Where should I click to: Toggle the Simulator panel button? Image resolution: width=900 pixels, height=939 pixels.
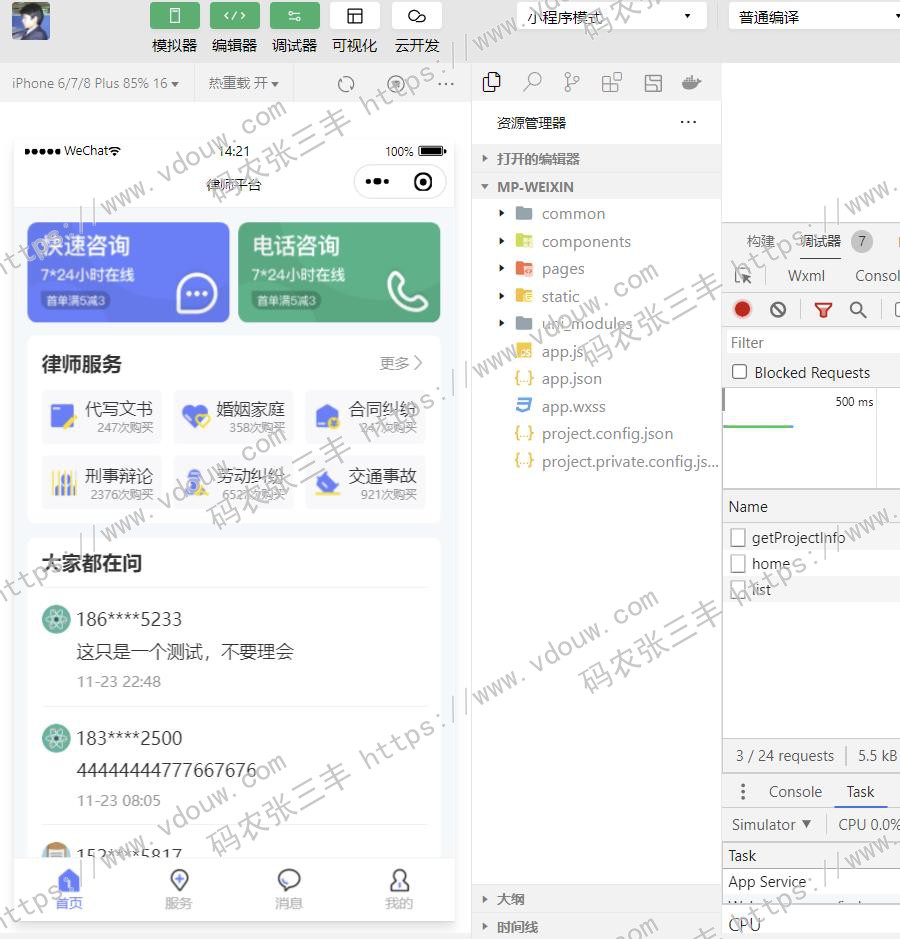pos(174,16)
